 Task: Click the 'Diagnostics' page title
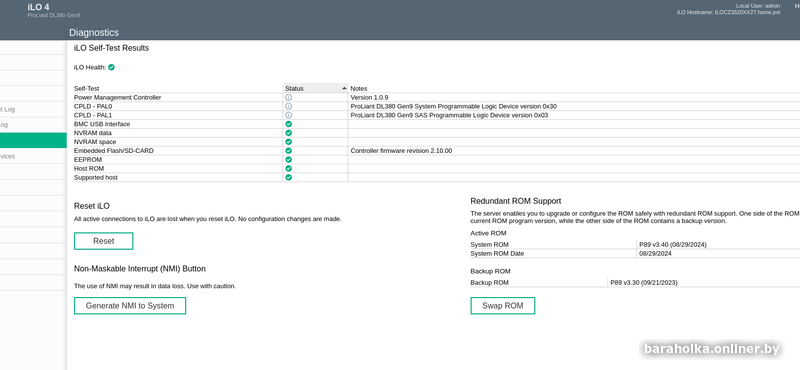94,32
